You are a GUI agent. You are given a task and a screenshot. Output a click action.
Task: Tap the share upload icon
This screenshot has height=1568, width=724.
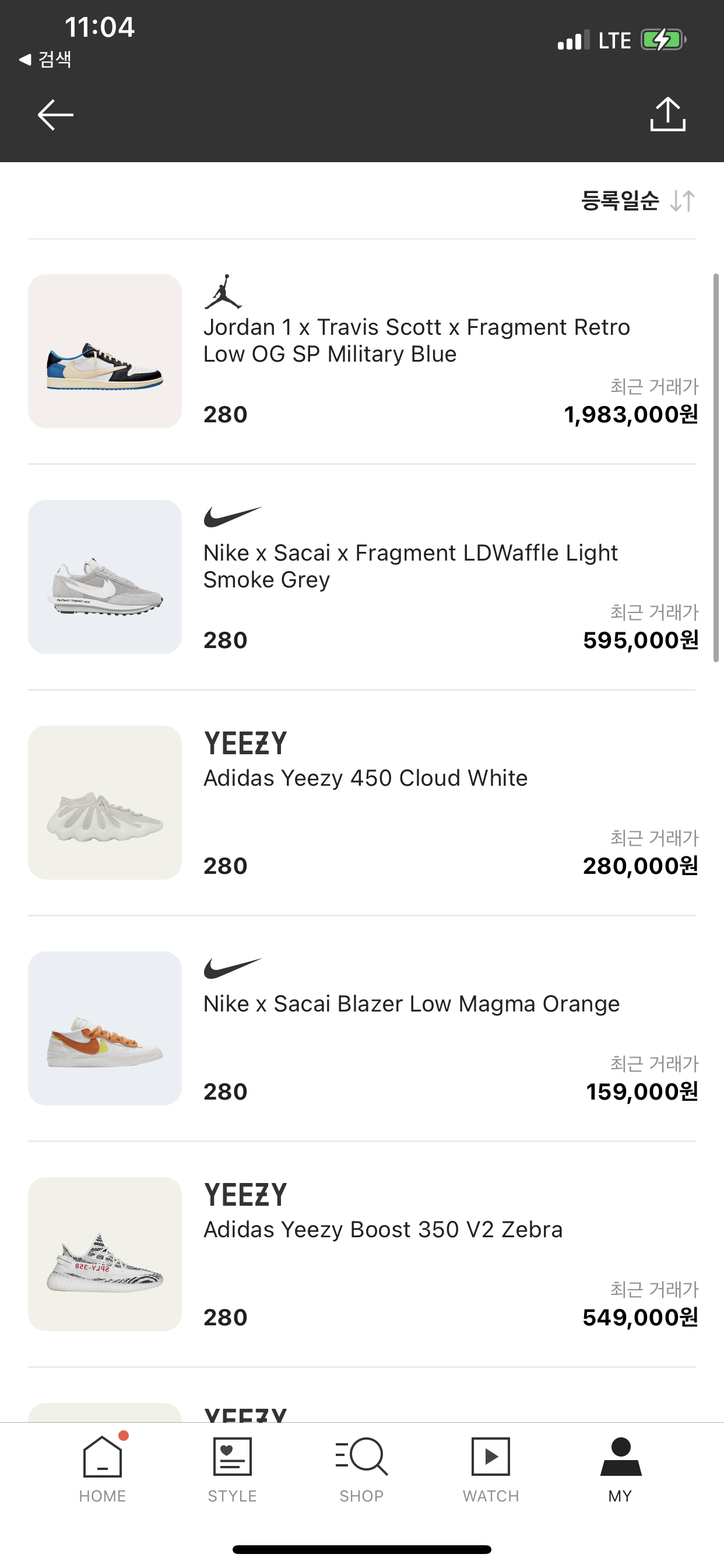(667, 114)
